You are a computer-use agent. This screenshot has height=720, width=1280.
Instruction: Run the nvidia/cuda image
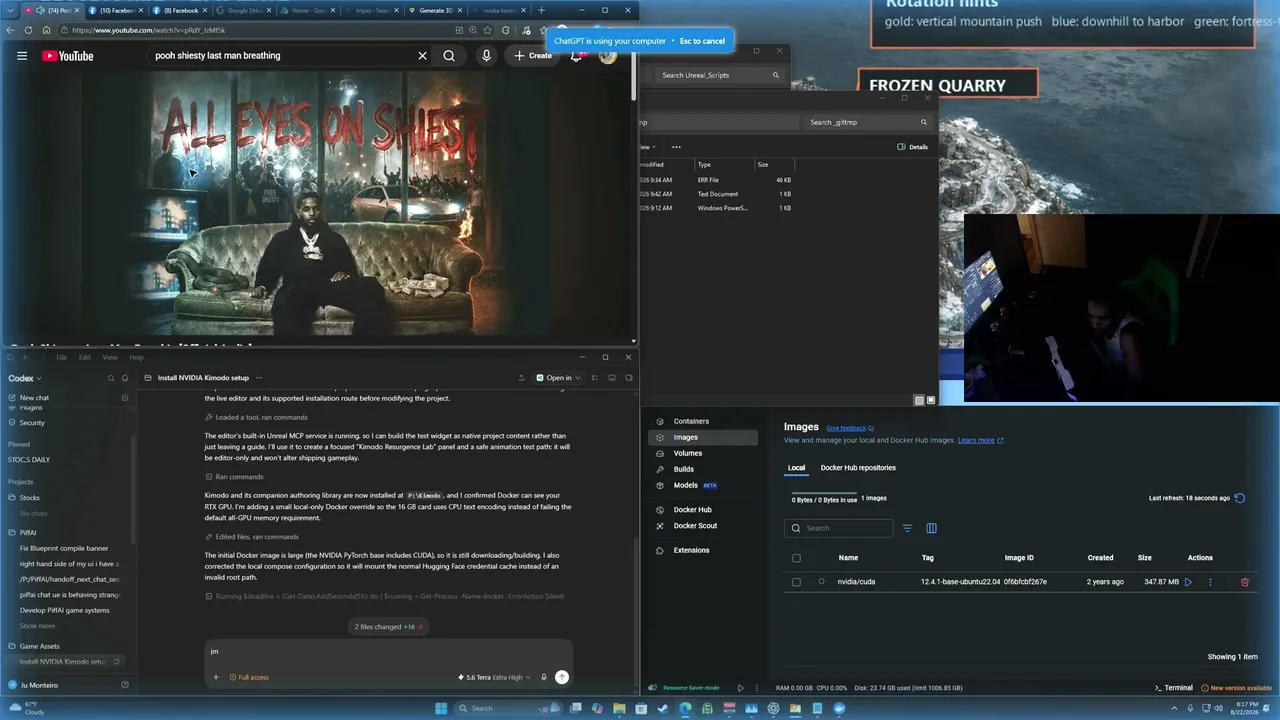coord(1188,582)
